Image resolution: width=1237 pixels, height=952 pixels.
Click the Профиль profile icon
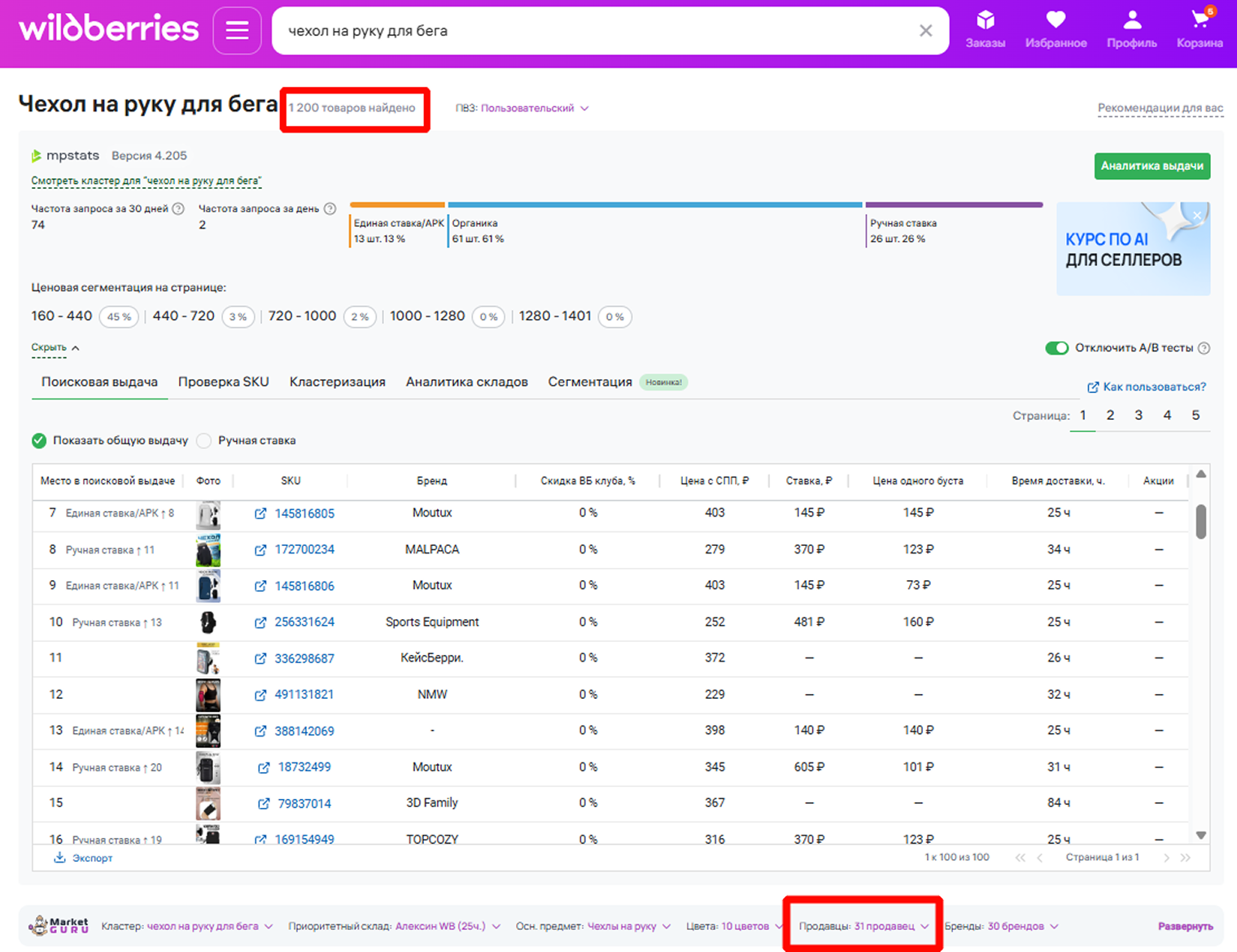pos(1130,22)
